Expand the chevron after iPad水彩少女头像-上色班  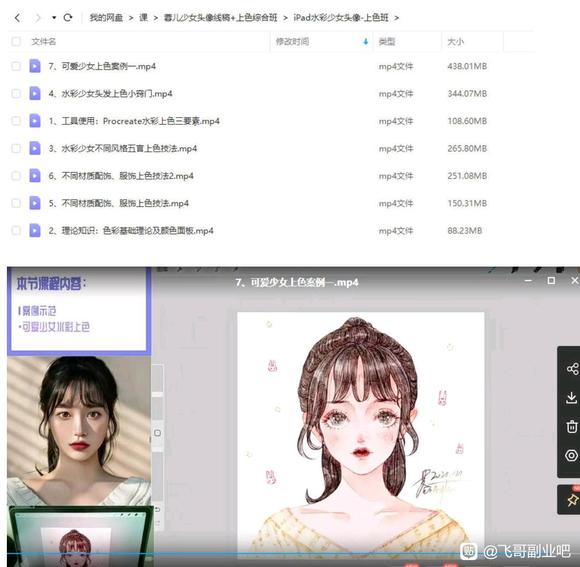tap(397, 18)
